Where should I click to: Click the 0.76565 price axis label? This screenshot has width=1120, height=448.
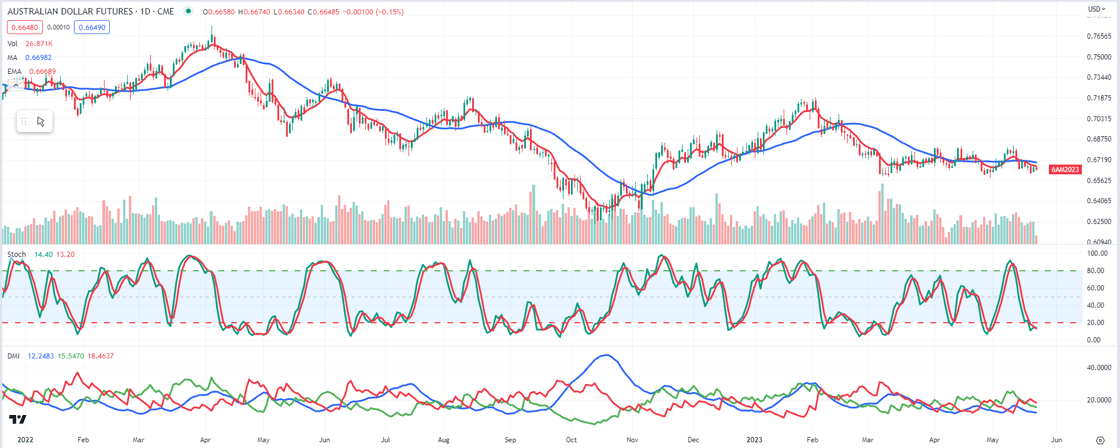tap(1099, 36)
